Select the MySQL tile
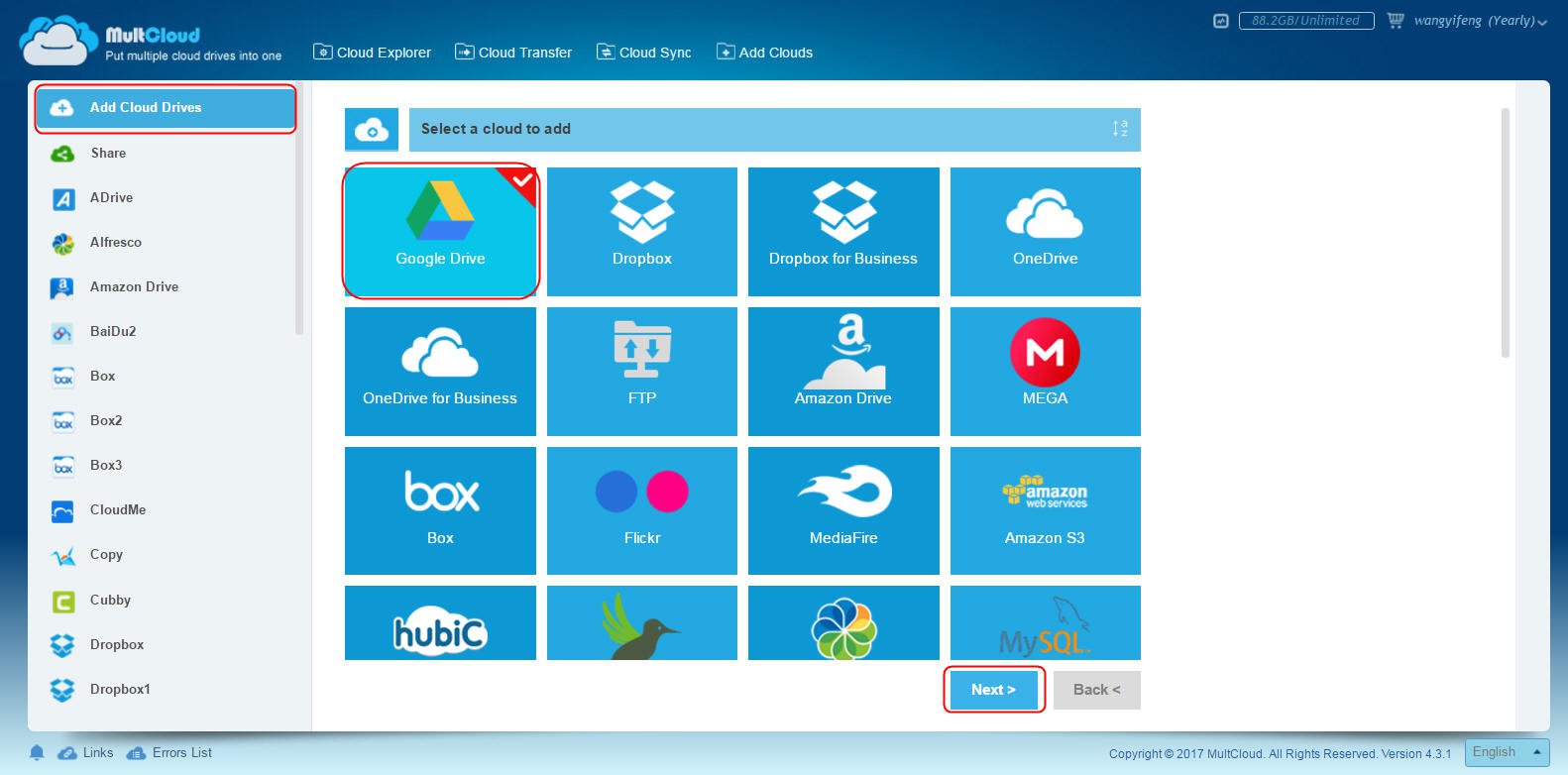 (1046, 623)
